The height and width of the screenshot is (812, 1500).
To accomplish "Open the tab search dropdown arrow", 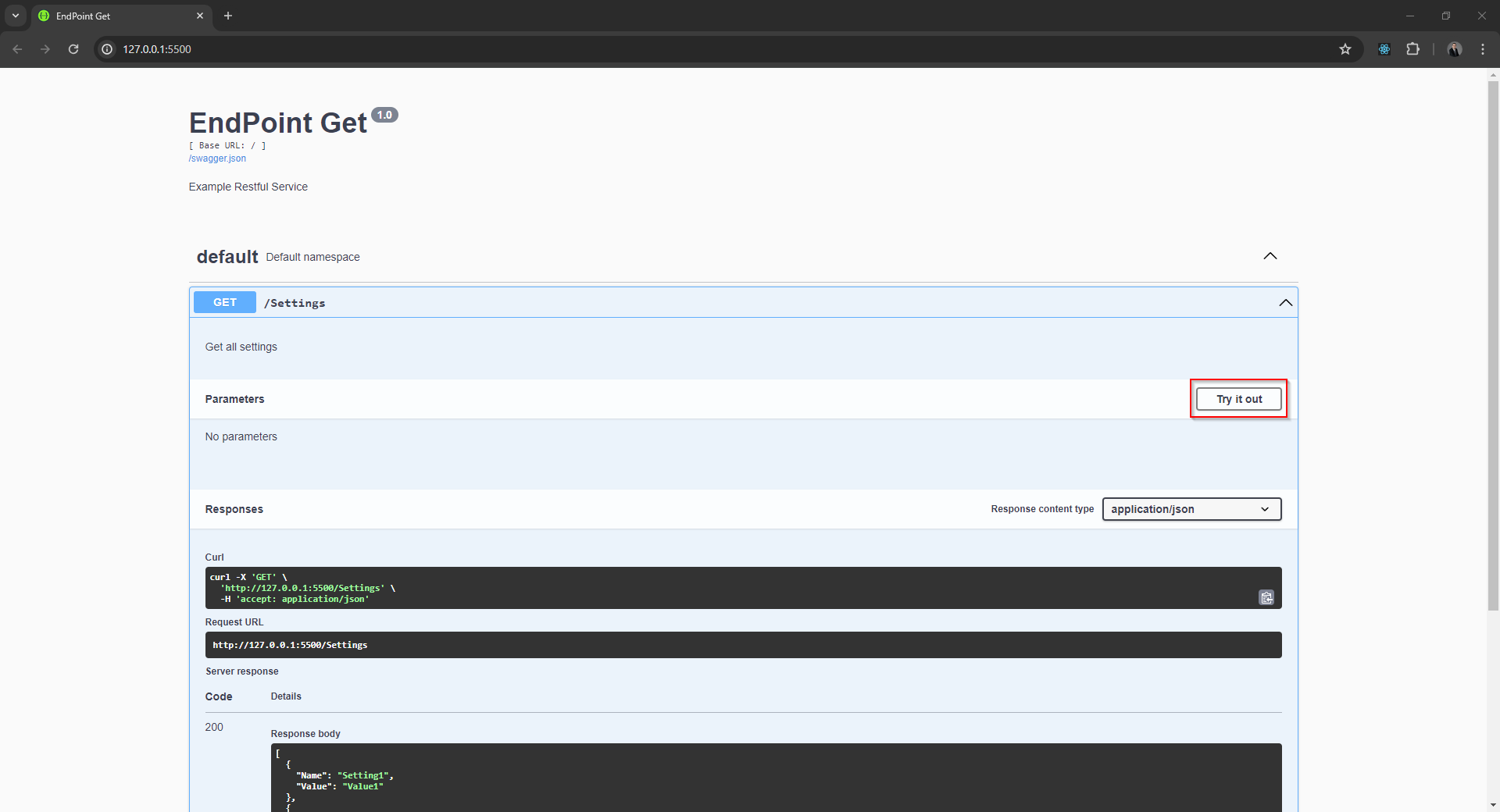I will (x=15, y=16).
